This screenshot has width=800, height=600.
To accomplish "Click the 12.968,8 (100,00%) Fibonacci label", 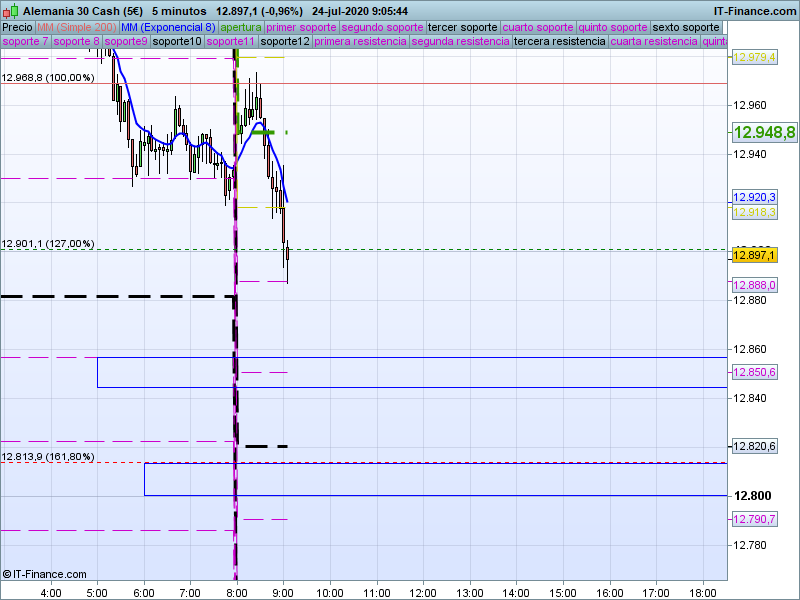I will coord(48,78).
